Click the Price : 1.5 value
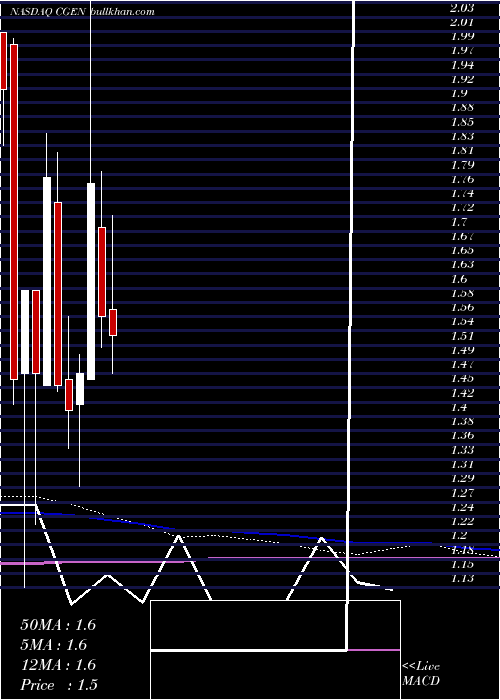 pos(59,685)
